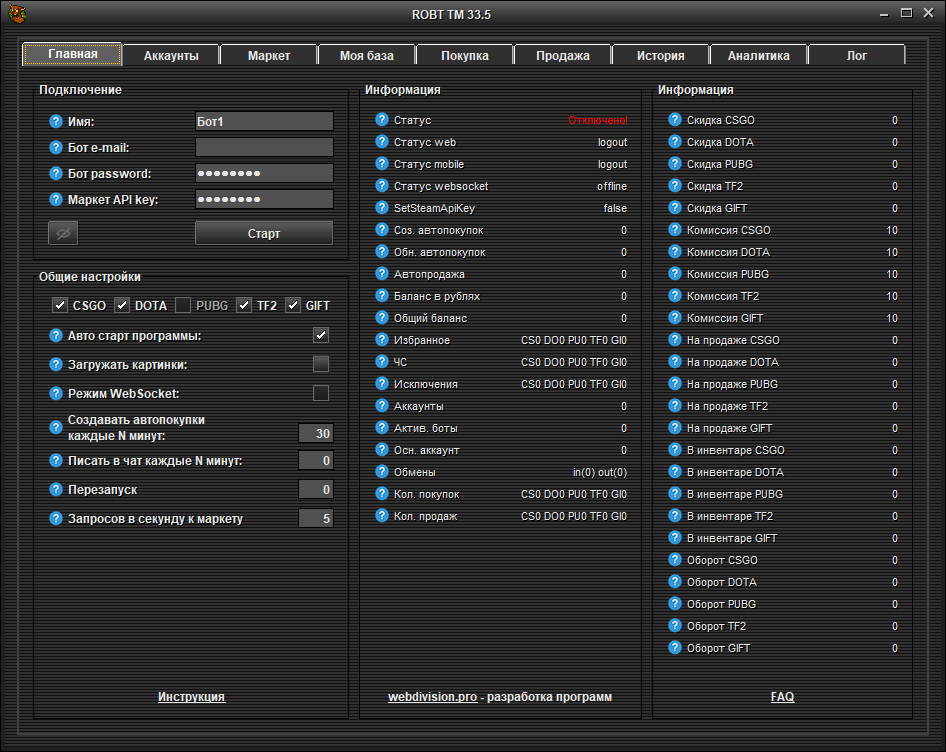This screenshot has height=752, width=946.
Task: Open the Аккаунты tab
Action: 171,56
